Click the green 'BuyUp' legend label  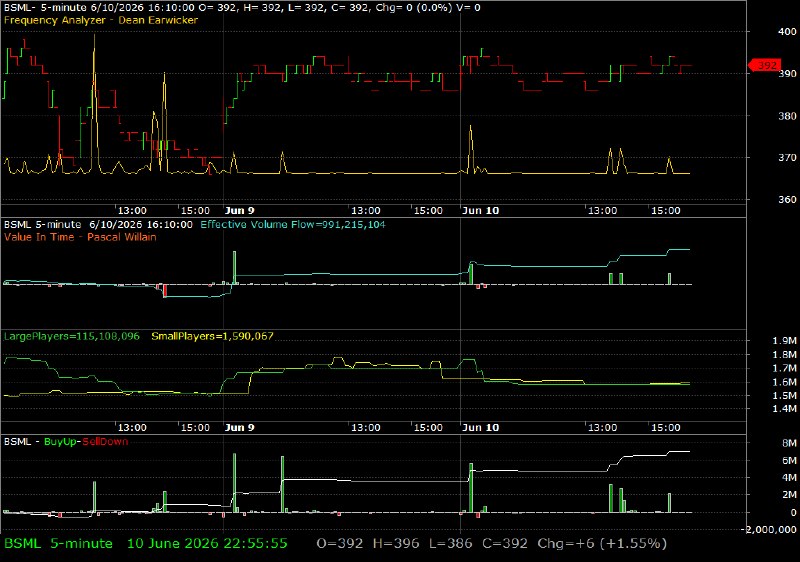pos(60,442)
